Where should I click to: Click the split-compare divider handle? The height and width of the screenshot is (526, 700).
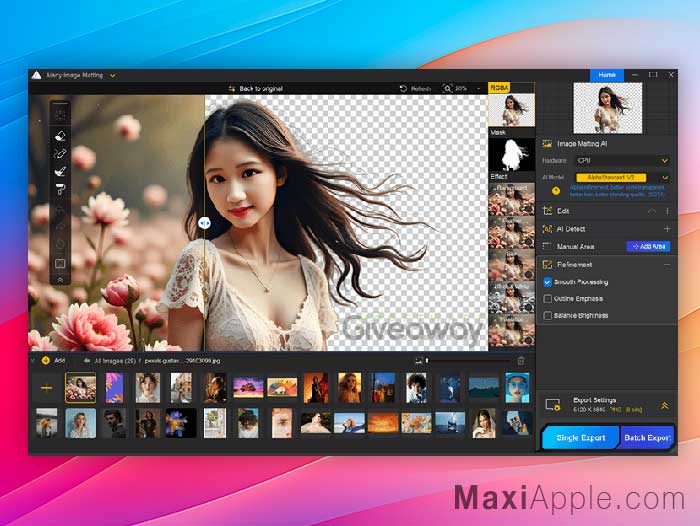coord(204,222)
